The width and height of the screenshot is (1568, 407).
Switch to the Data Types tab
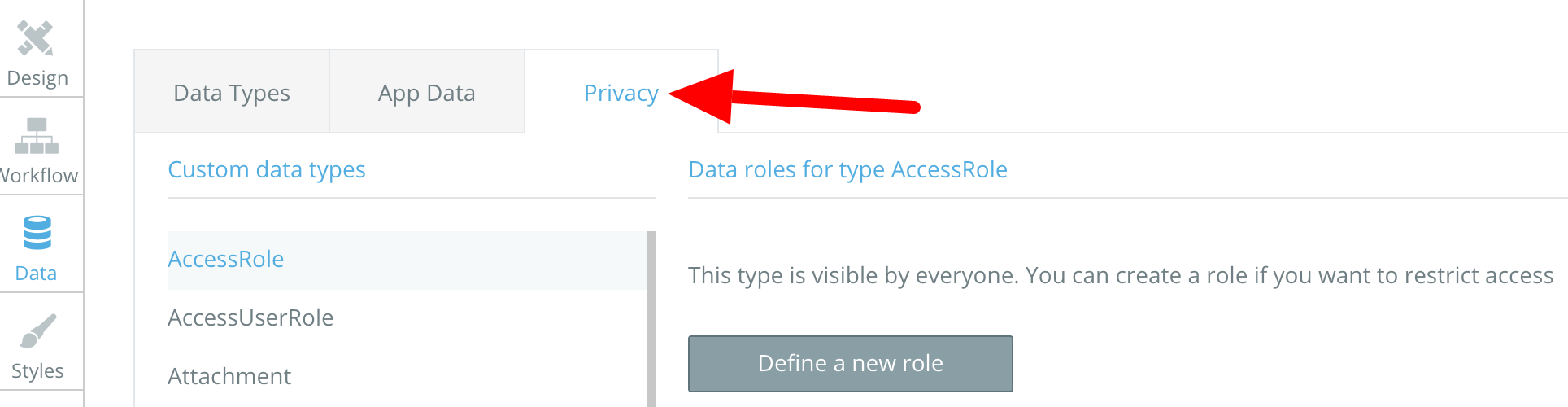(232, 93)
